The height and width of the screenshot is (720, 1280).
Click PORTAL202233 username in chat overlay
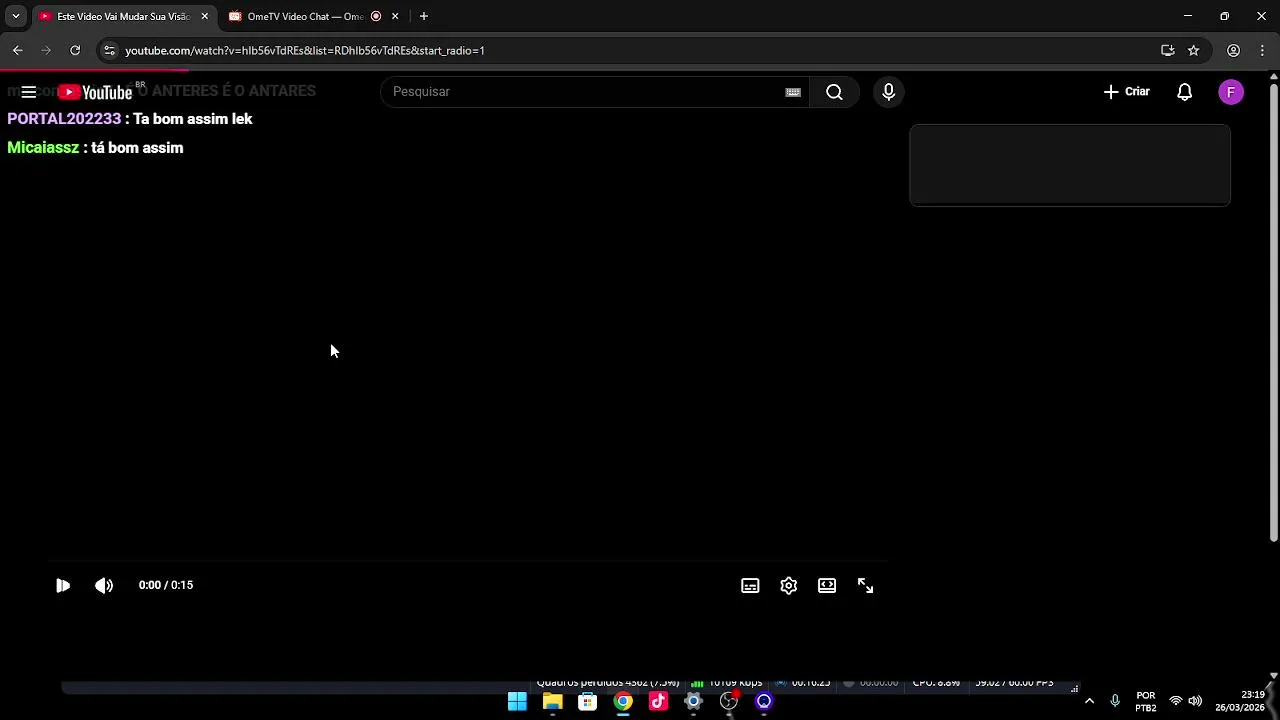pyautogui.click(x=64, y=119)
